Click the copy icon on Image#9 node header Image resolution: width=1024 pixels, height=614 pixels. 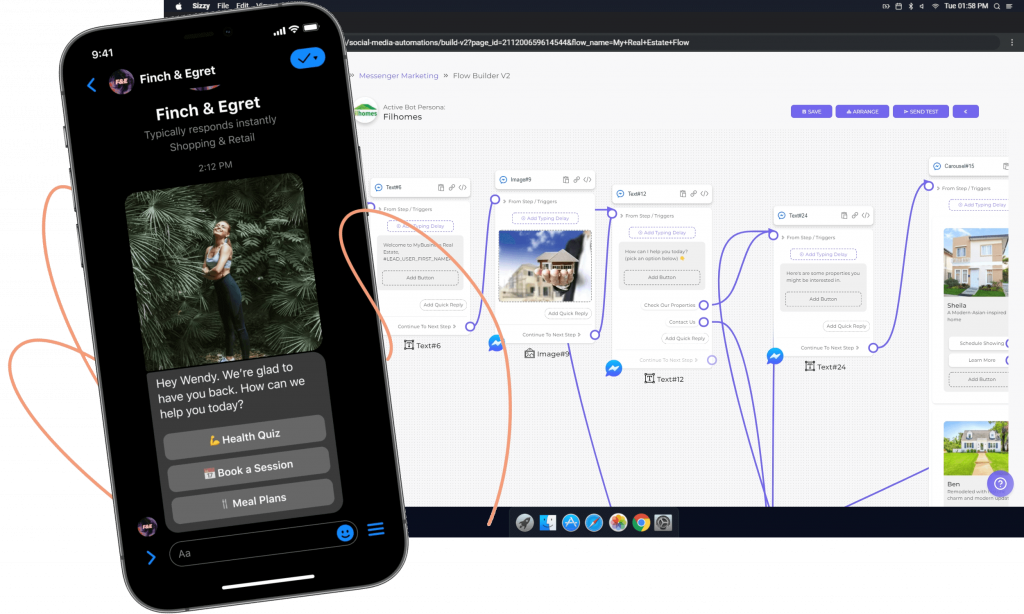click(566, 180)
